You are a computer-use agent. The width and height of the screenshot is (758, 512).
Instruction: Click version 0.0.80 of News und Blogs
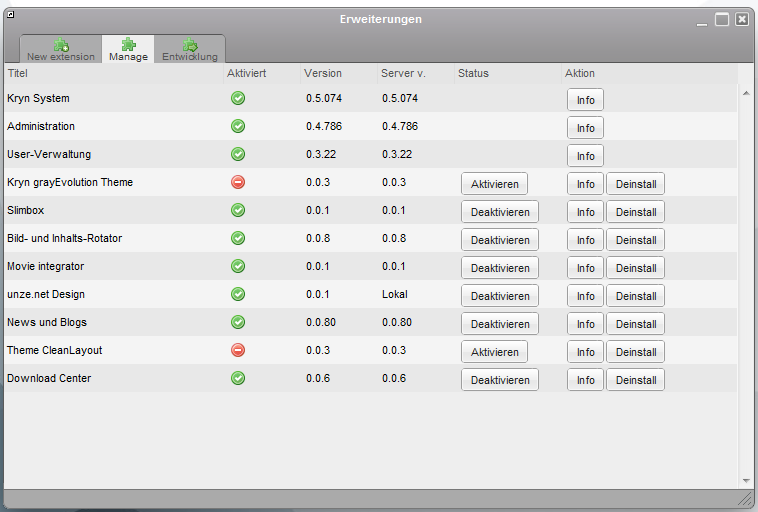pyautogui.click(x=321, y=322)
